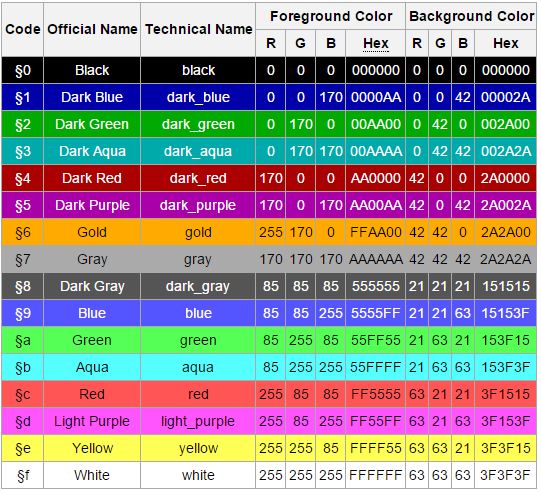Click the FFAA00 Gold hex cell
541x492 pixels.
(x=376, y=232)
